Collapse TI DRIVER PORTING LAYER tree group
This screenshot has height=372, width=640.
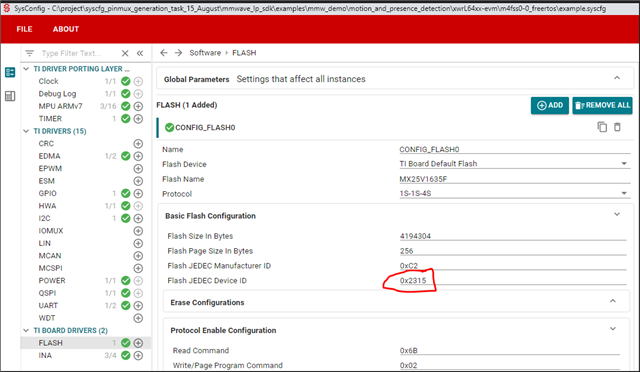click(x=26, y=69)
